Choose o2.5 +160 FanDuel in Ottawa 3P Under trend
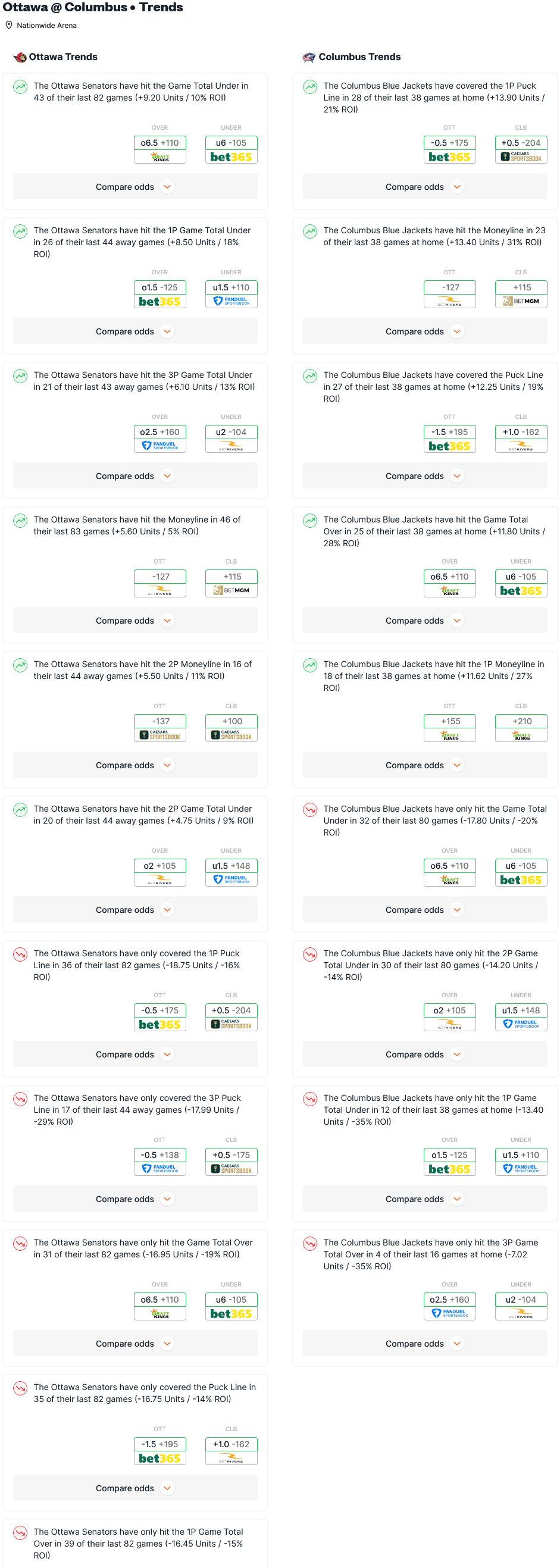560x1568 pixels. point(160,439)
